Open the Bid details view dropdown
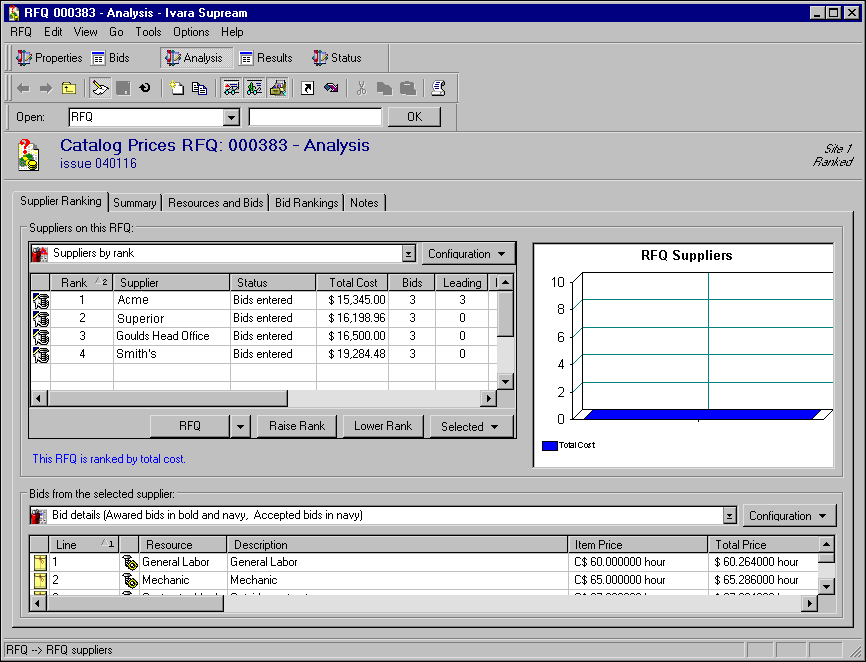The image size is (866, 662). tap(730, 516)
